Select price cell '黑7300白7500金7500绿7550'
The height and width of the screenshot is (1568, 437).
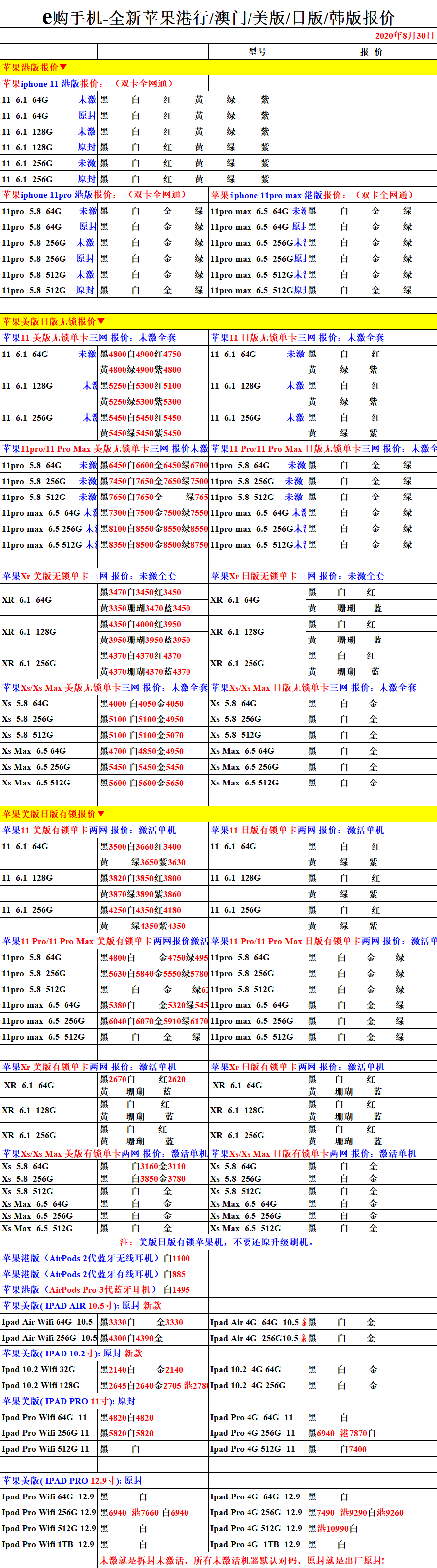(x=153, y=512)
